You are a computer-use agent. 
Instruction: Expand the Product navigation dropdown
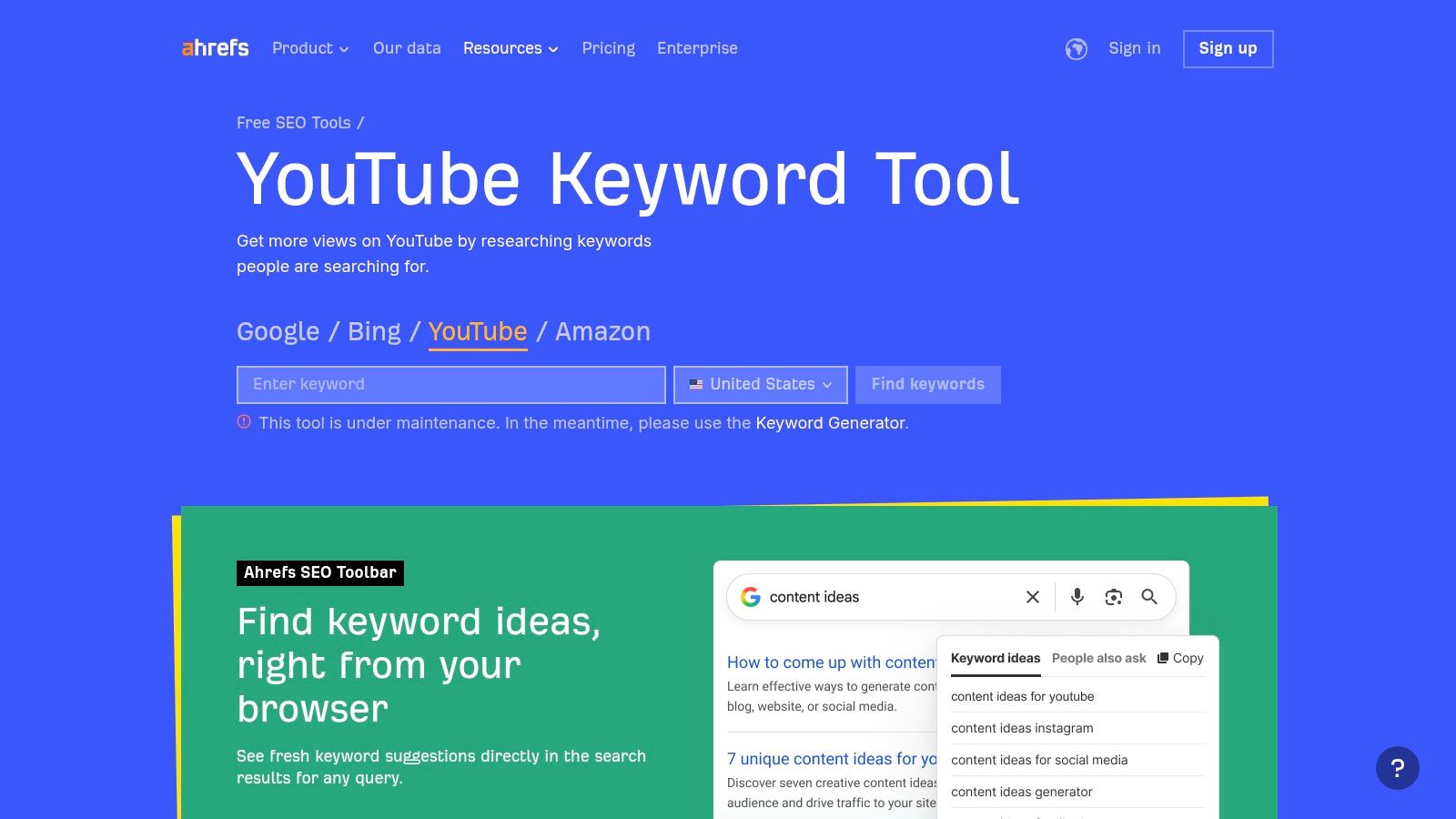click(x=309, y=48)
